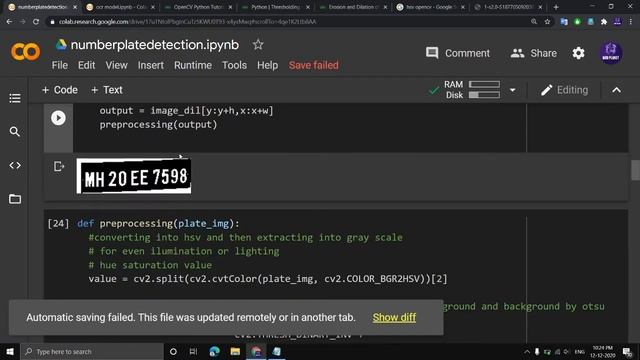Viewport: 640px width, 360px height.
Task: Add a new Code cell
Action: (x=60, y=90)
